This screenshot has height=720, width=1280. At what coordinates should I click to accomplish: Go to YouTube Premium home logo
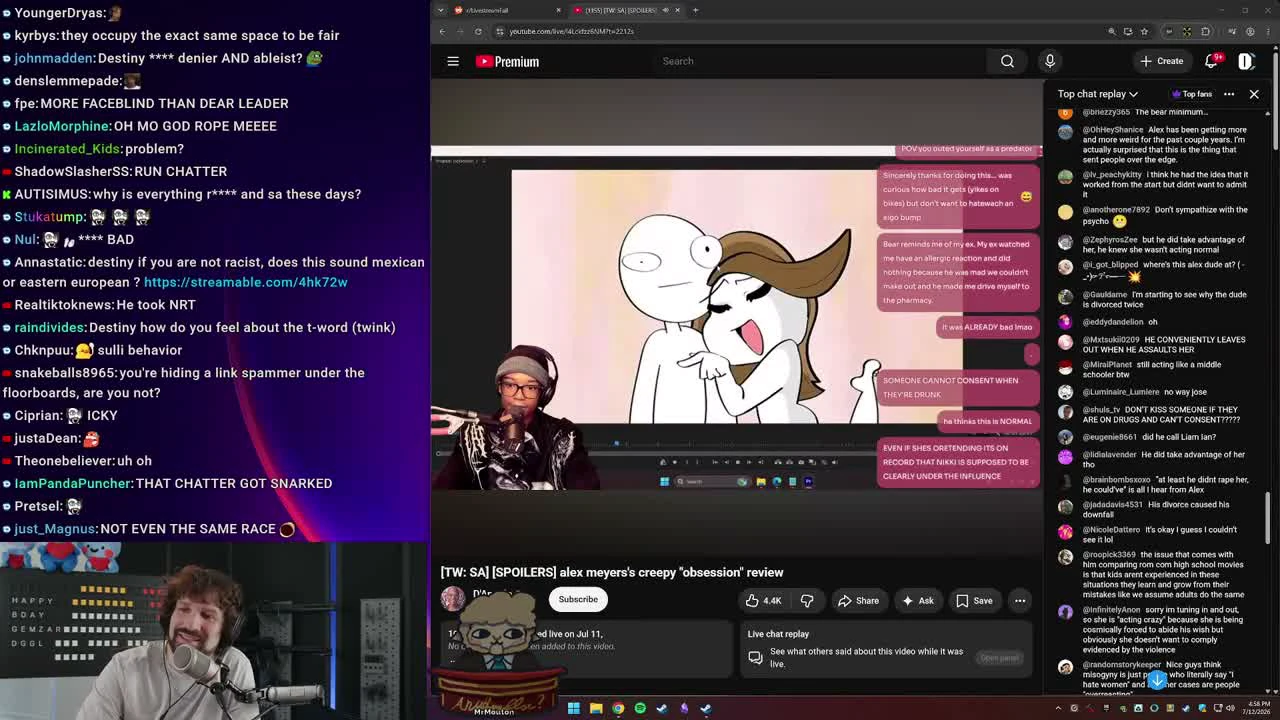pyautogui.click(x=507, y=61)
